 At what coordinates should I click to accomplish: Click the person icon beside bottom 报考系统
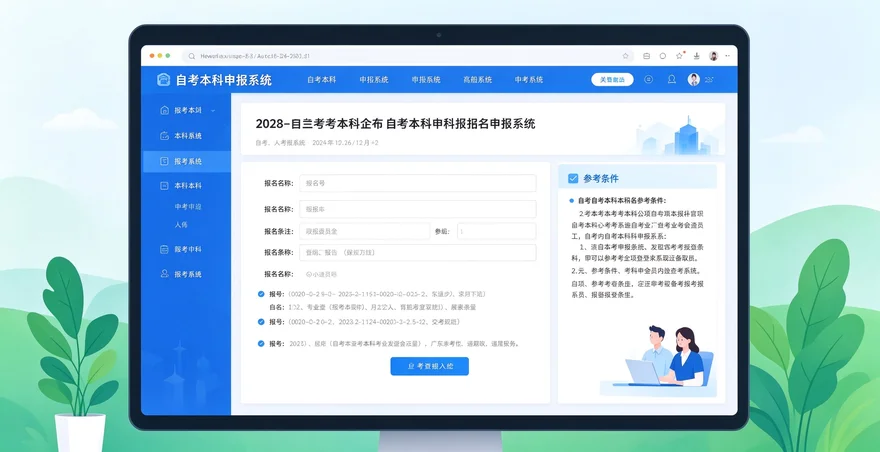(164, 274)
